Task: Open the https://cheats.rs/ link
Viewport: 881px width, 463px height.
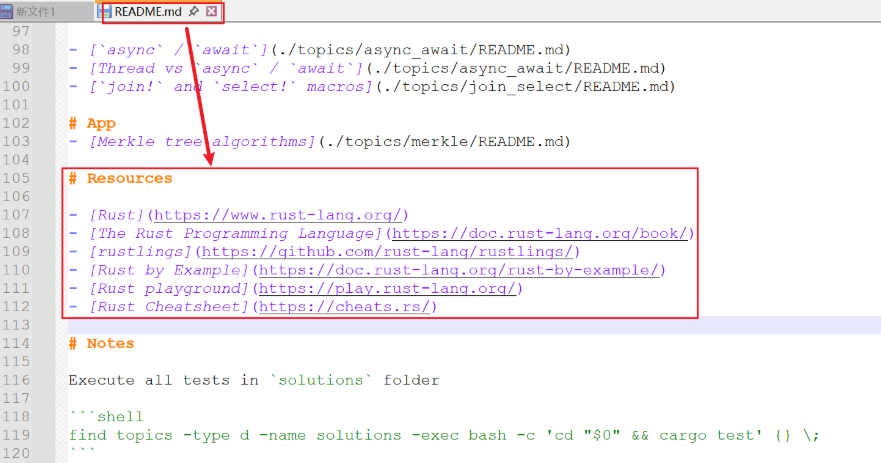Action: [x=344, y=307]
